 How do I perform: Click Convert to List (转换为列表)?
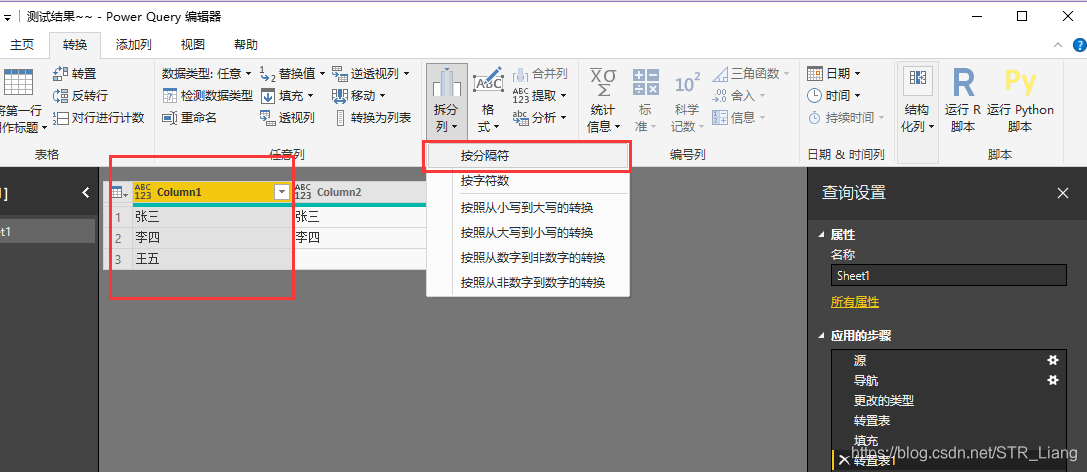coord(372,118)
